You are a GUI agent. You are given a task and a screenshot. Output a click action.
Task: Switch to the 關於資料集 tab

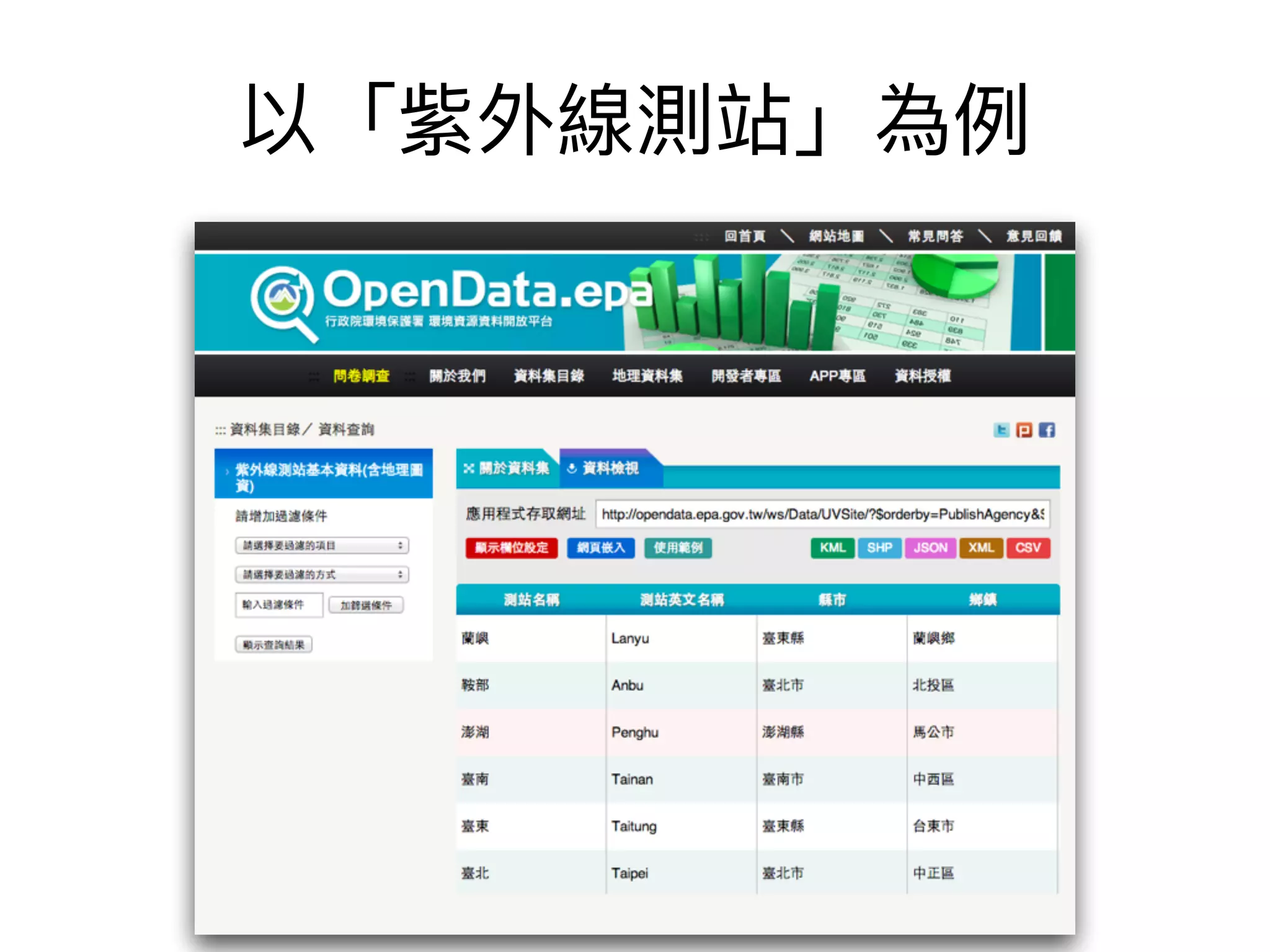507,469
